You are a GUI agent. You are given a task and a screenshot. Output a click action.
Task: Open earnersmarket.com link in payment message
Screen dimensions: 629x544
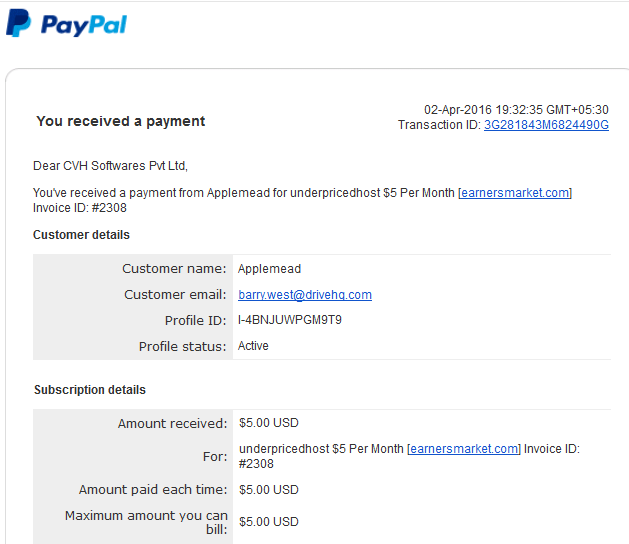point(515,193)
